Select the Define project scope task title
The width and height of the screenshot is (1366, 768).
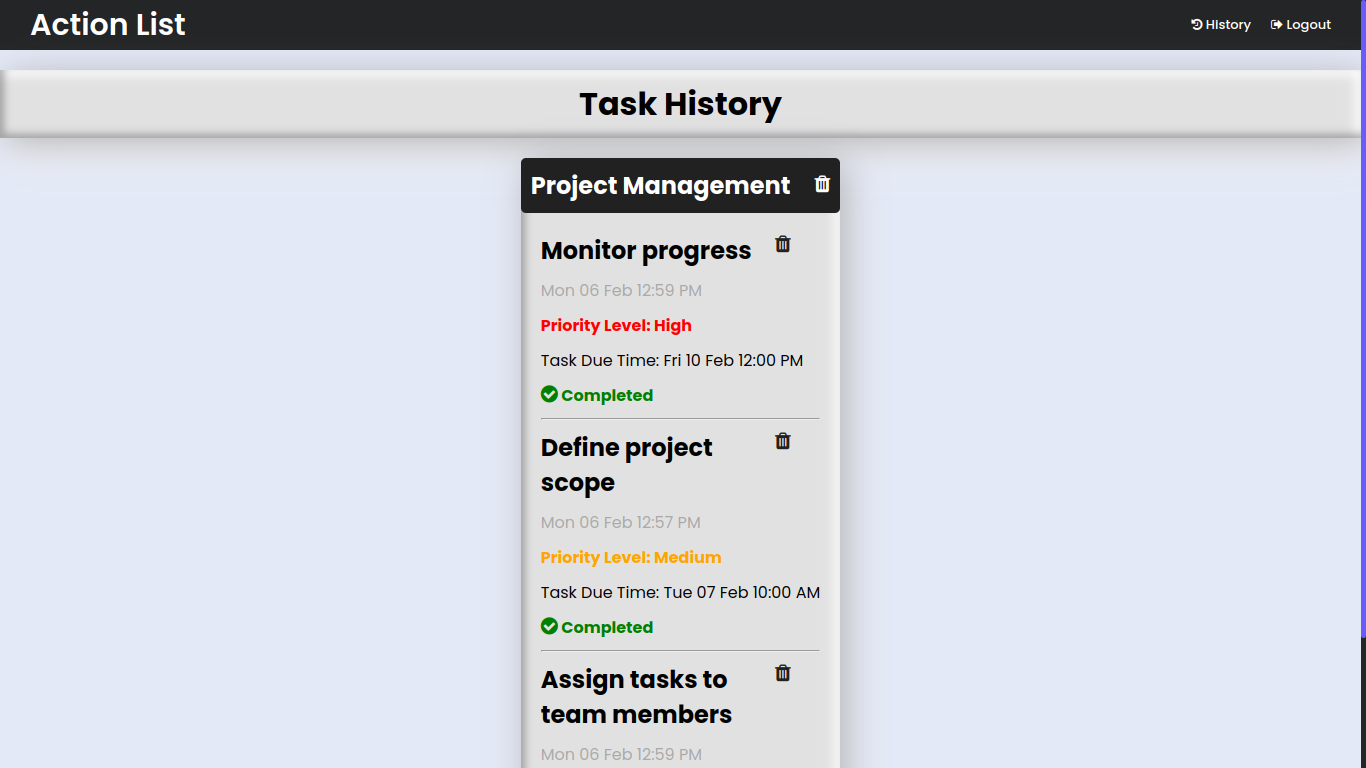(627, 465)
